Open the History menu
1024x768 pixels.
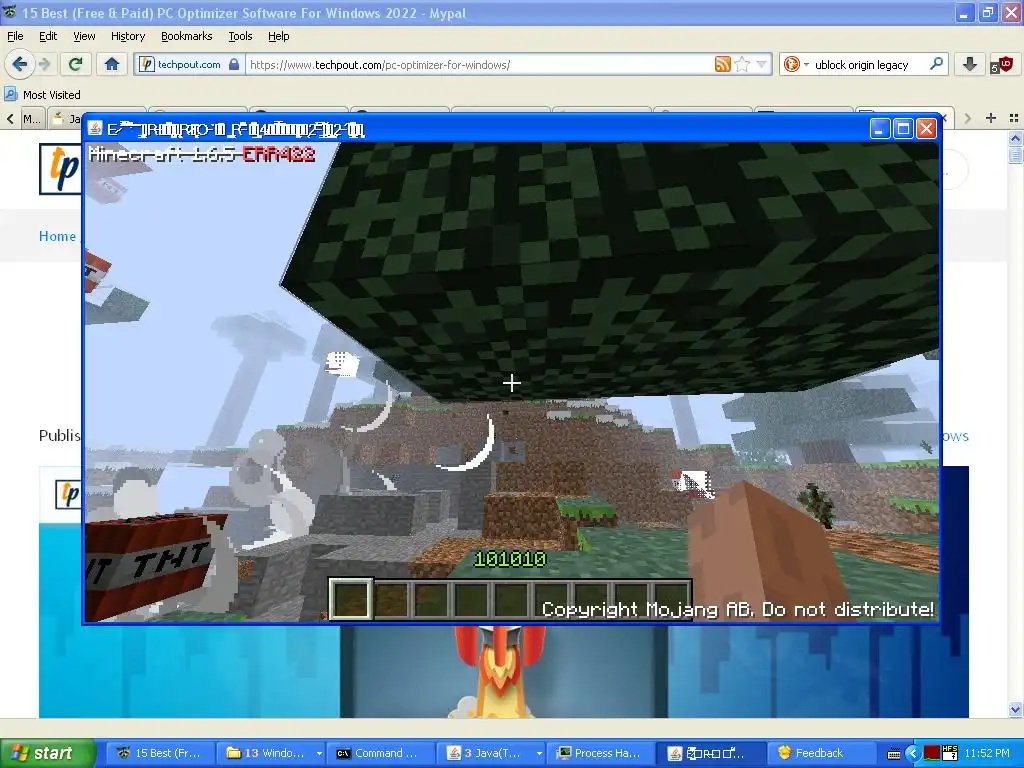click(127, 36)
